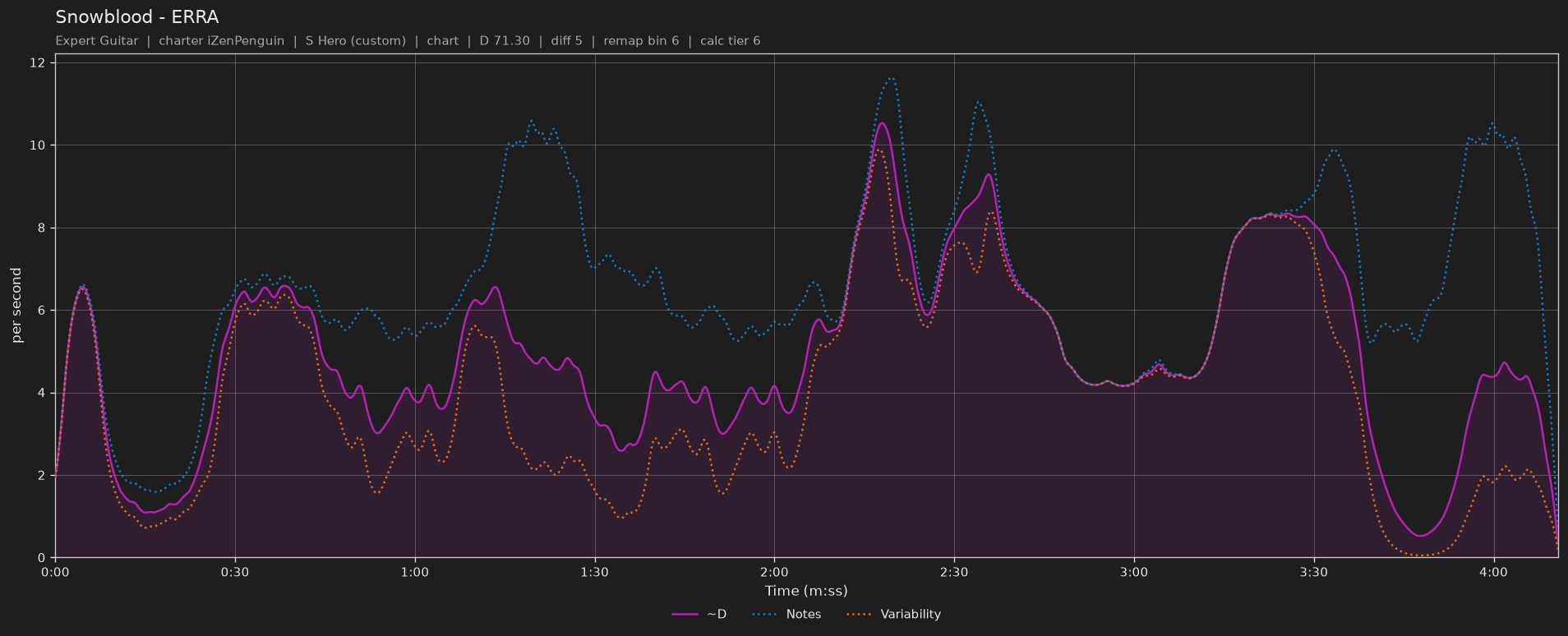Click the magenta line swatch beside '~D' in legend
This screenshot has width=1568, height=636.
(685, 615)
